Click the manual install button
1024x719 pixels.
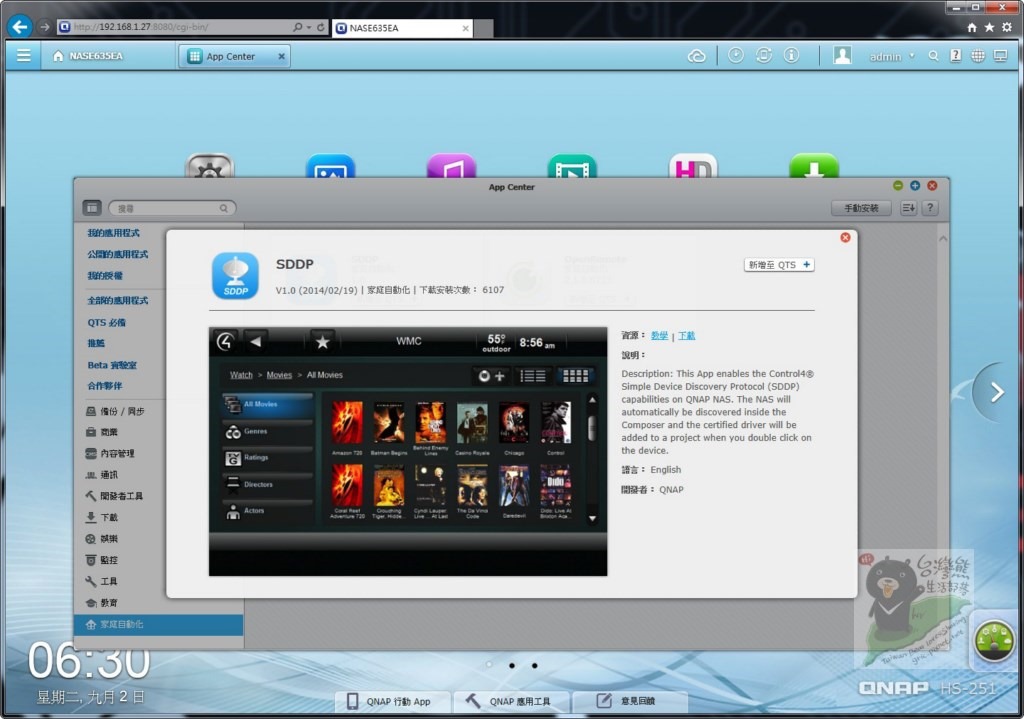tap(861, 208)
